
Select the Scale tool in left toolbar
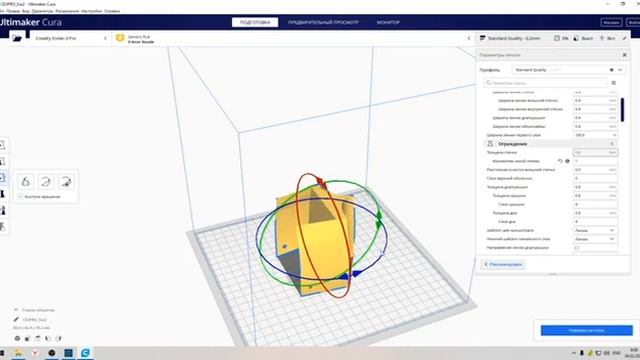(2, 161)
